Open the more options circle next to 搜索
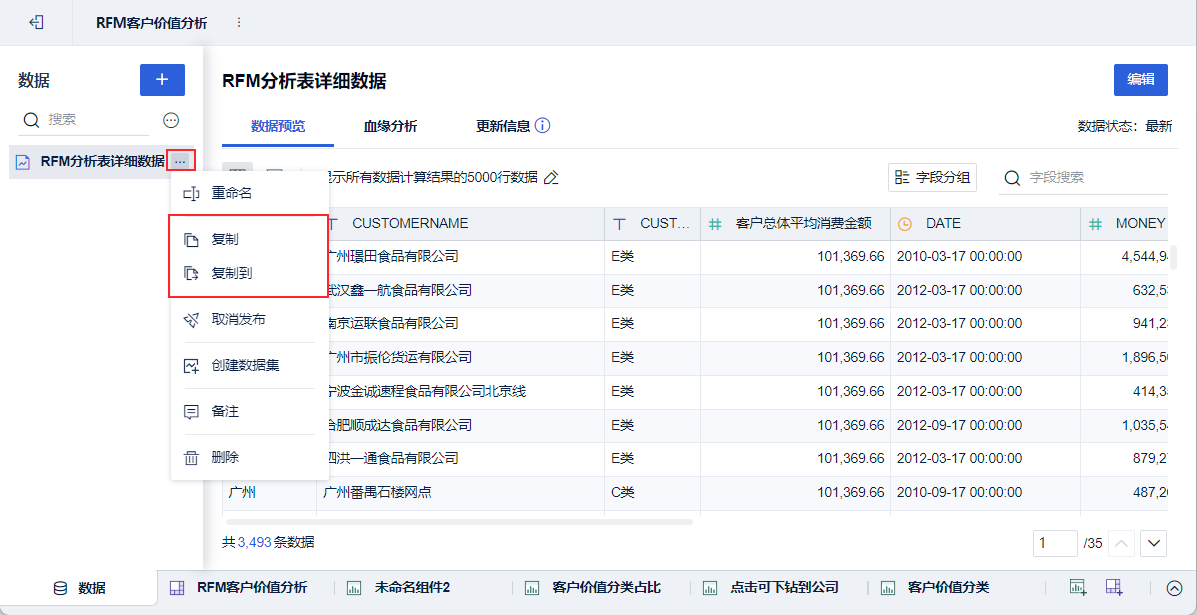This screenshot has height=615, width=1197. click(x=172, y=120)
